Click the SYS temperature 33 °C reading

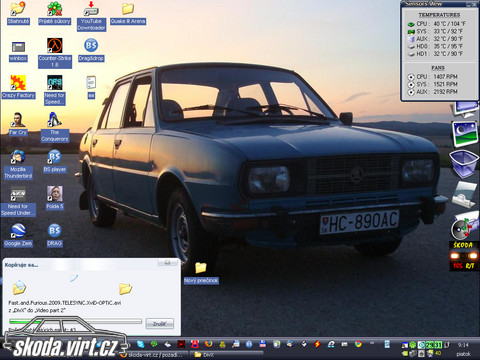click(x=448, y=31)
